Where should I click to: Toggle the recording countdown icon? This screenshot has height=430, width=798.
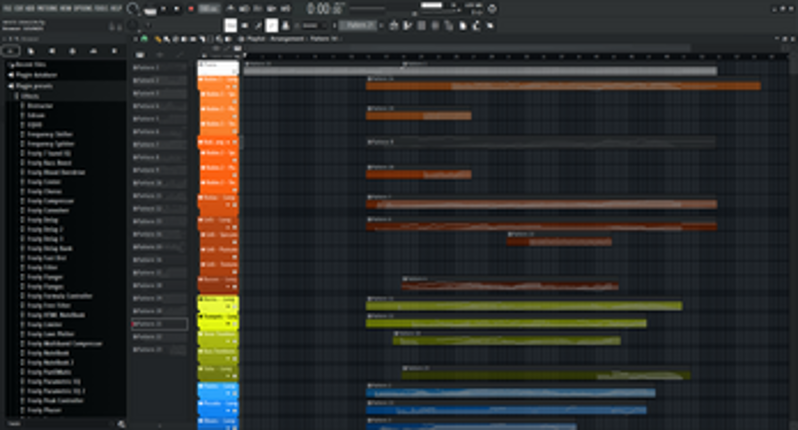(258, 9)
